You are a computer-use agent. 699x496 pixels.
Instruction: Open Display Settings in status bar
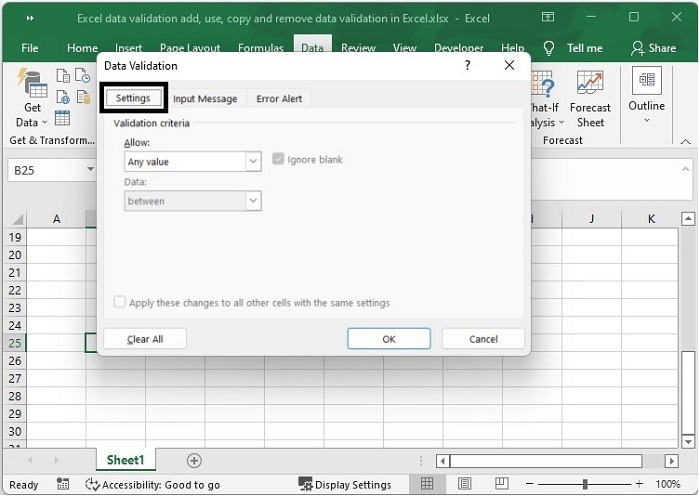(345, 484)
